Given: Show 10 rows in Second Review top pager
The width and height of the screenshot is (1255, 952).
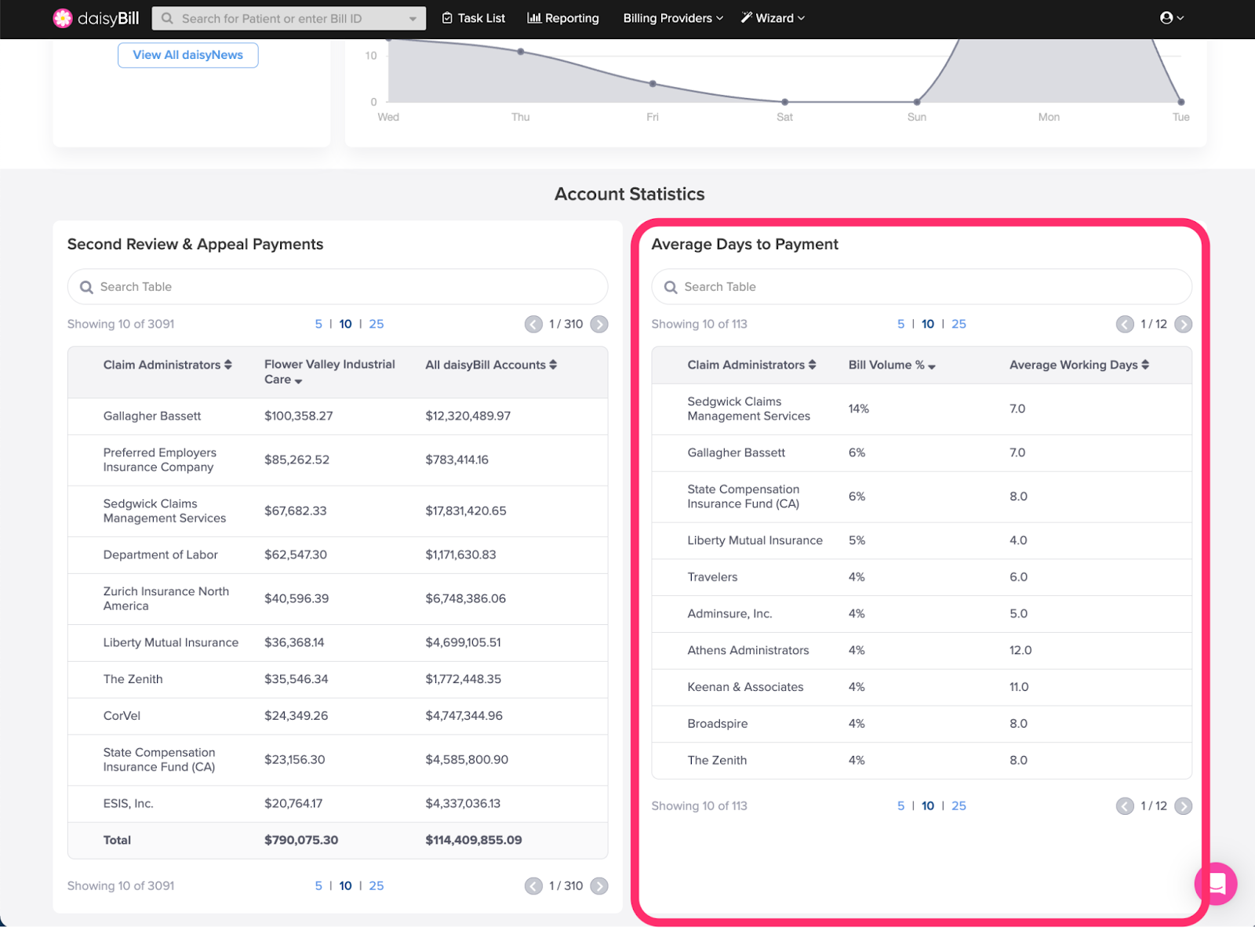Looking at the screenshot, I should (345, 325).
